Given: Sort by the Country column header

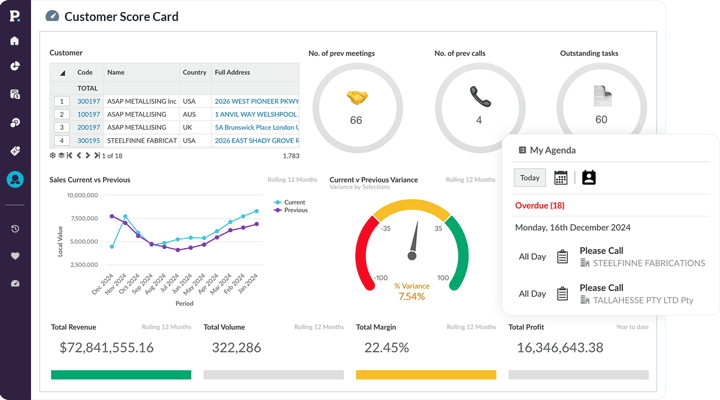Looking at the screenshot, I should pyautogui.click(x=194, y=73).
